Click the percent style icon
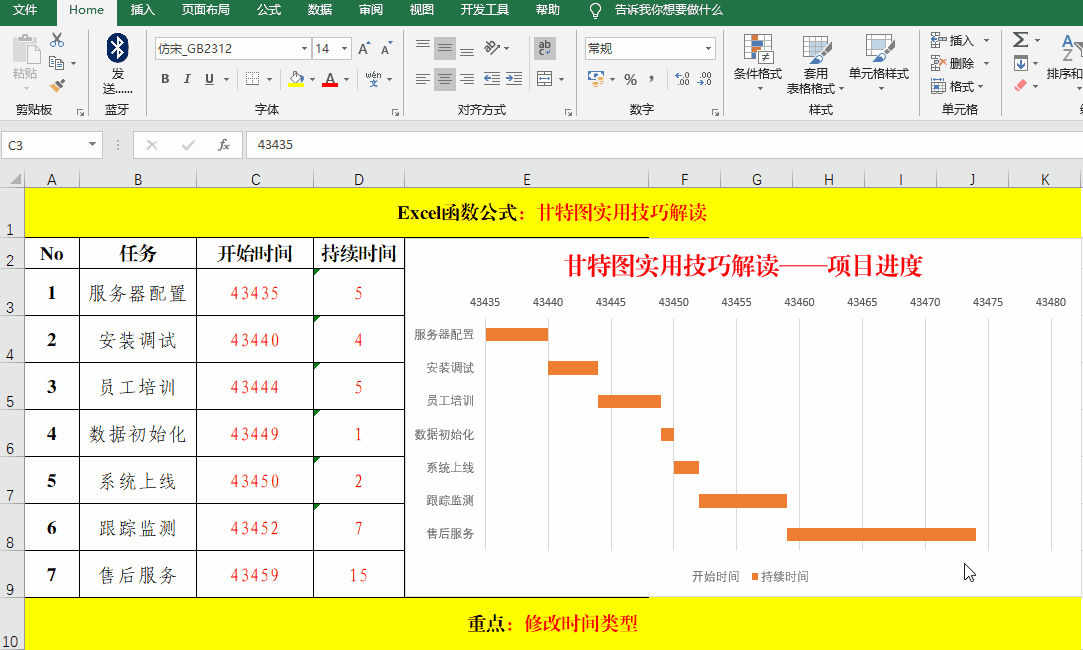This screenshot has width=1083, height=650. 630,79
